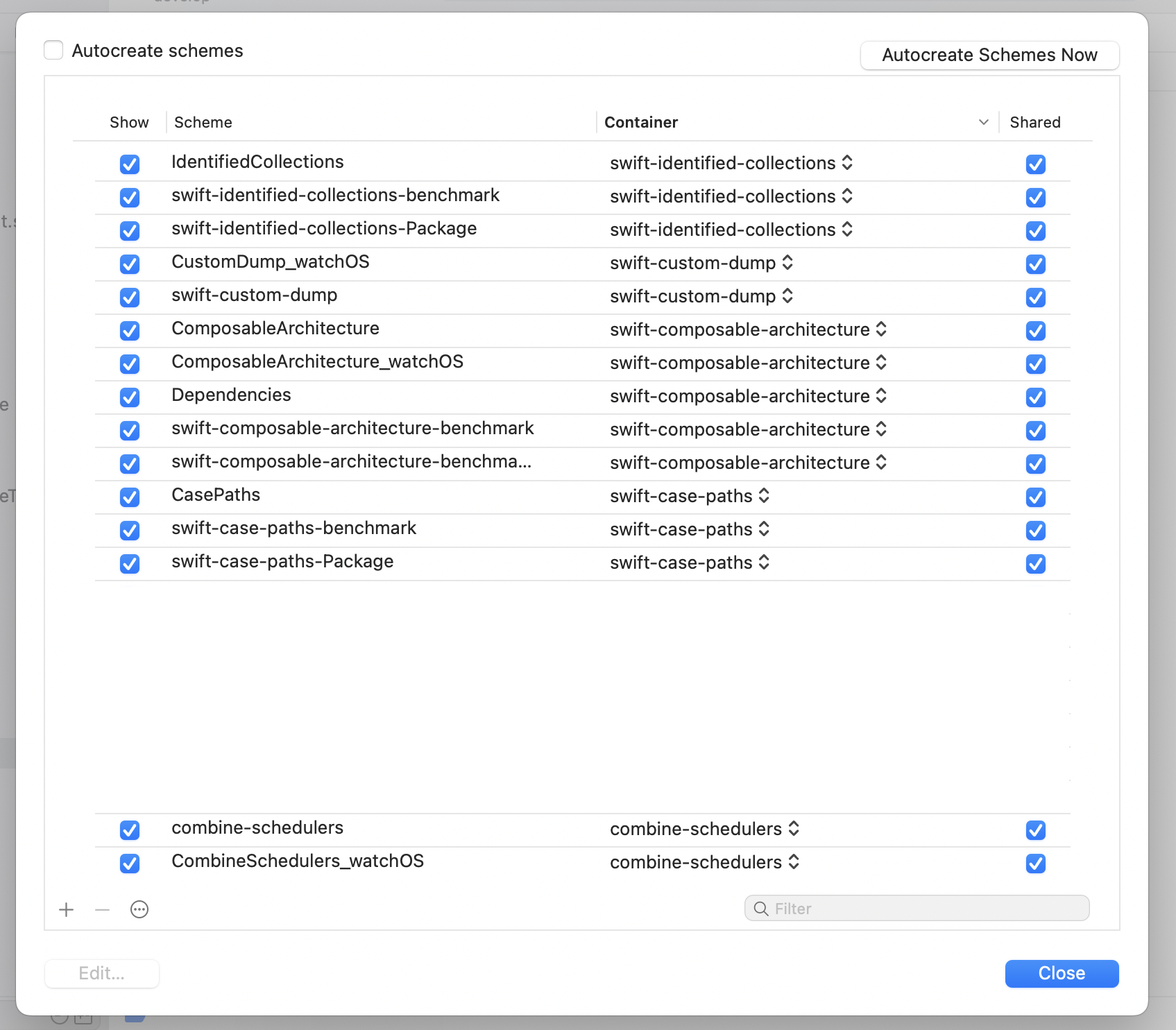Open container popup for CustomDump_watchOS row
This screenshot has height=1030, width=1176.
pos(701,263)
